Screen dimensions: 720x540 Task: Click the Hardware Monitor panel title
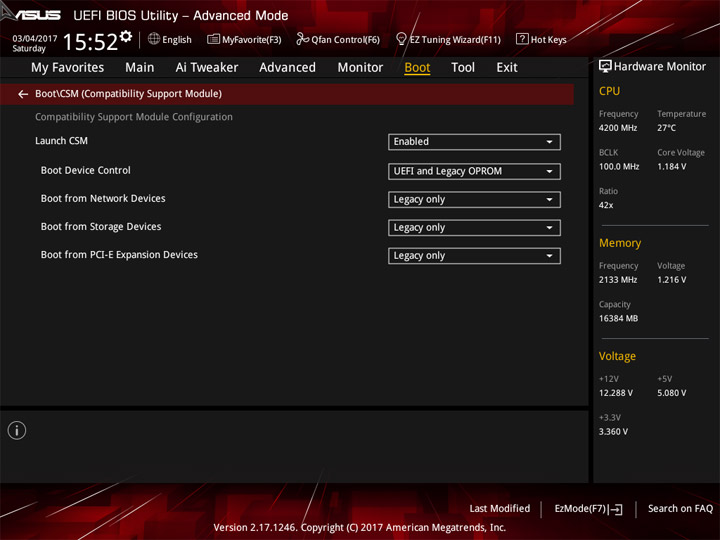tap(660, 67)
